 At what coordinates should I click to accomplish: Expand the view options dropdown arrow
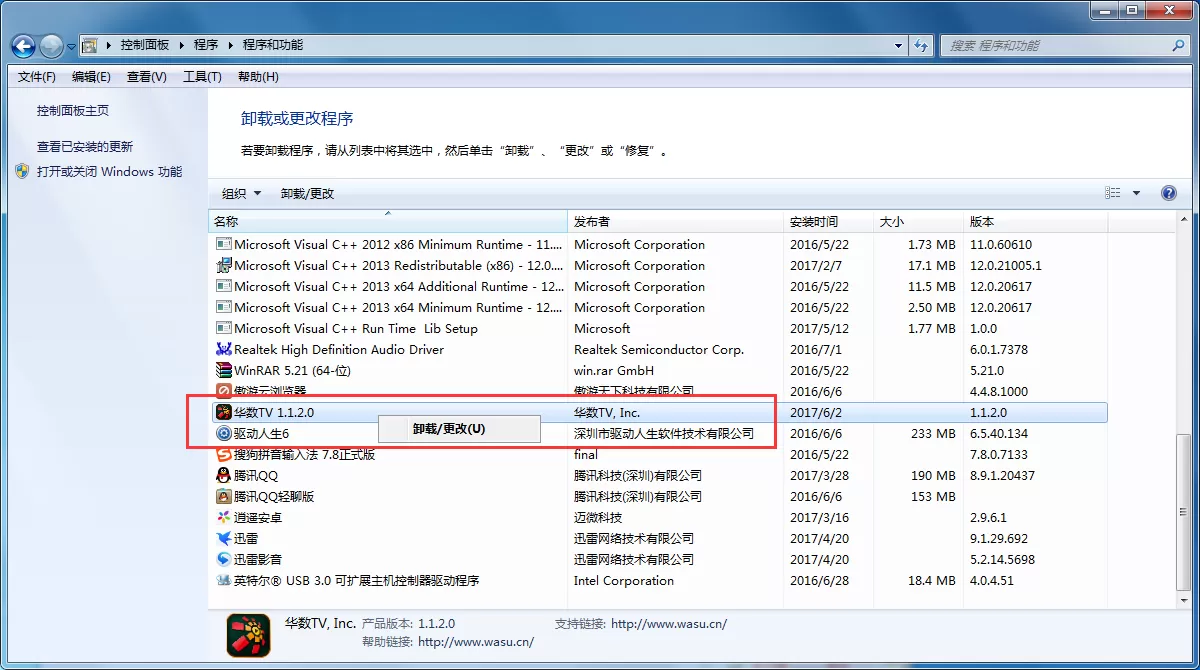click(1136, 194)
